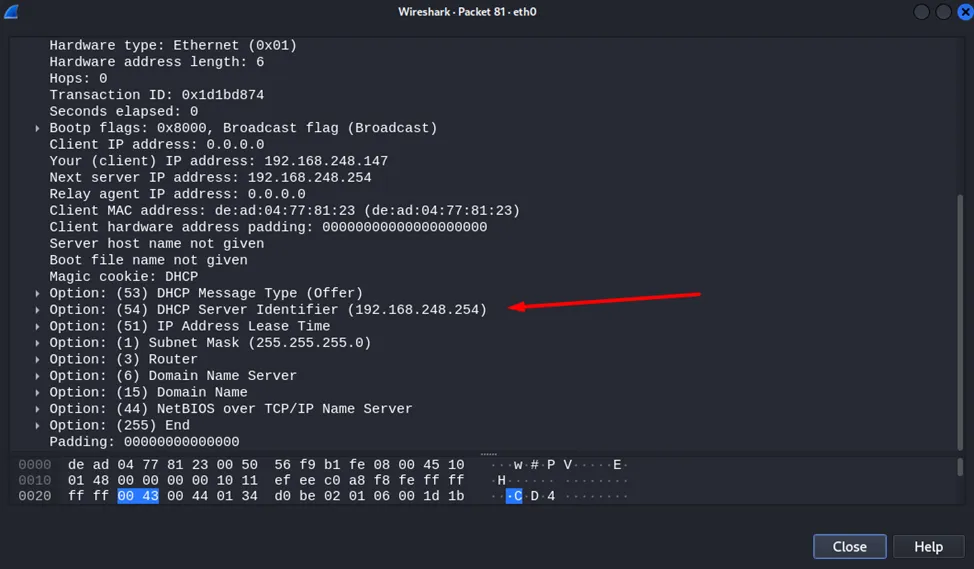Click the vertical scrollbar of packet details
Viewport: 974px width, 569px height.
click(961, 300)
